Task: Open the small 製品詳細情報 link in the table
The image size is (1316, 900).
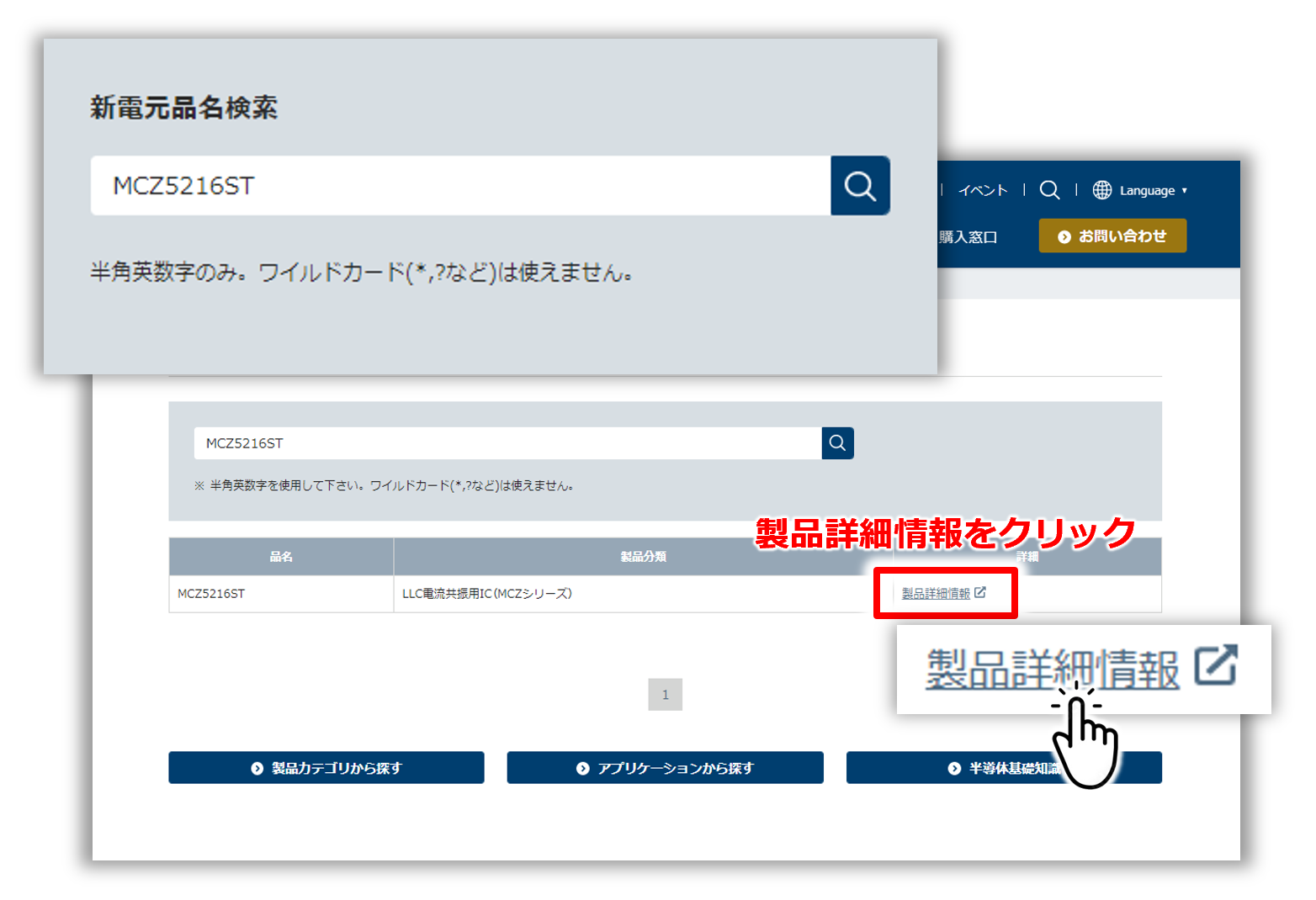Action: point(936,593)
